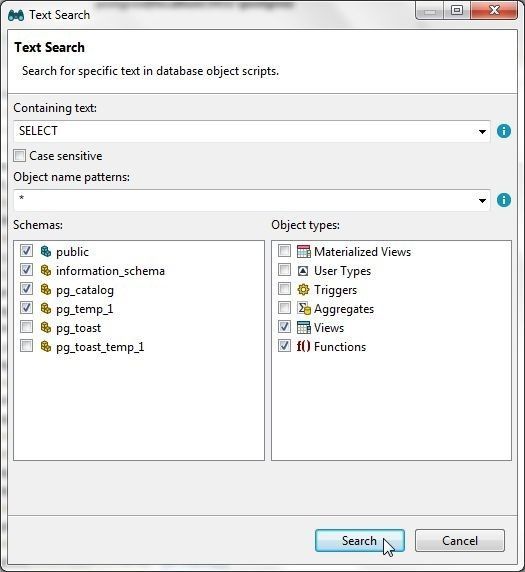Image resolution: width=525 pixels, height=572 pixels.
Task: Click the User Types icon
Action: (x=303, y=271)
